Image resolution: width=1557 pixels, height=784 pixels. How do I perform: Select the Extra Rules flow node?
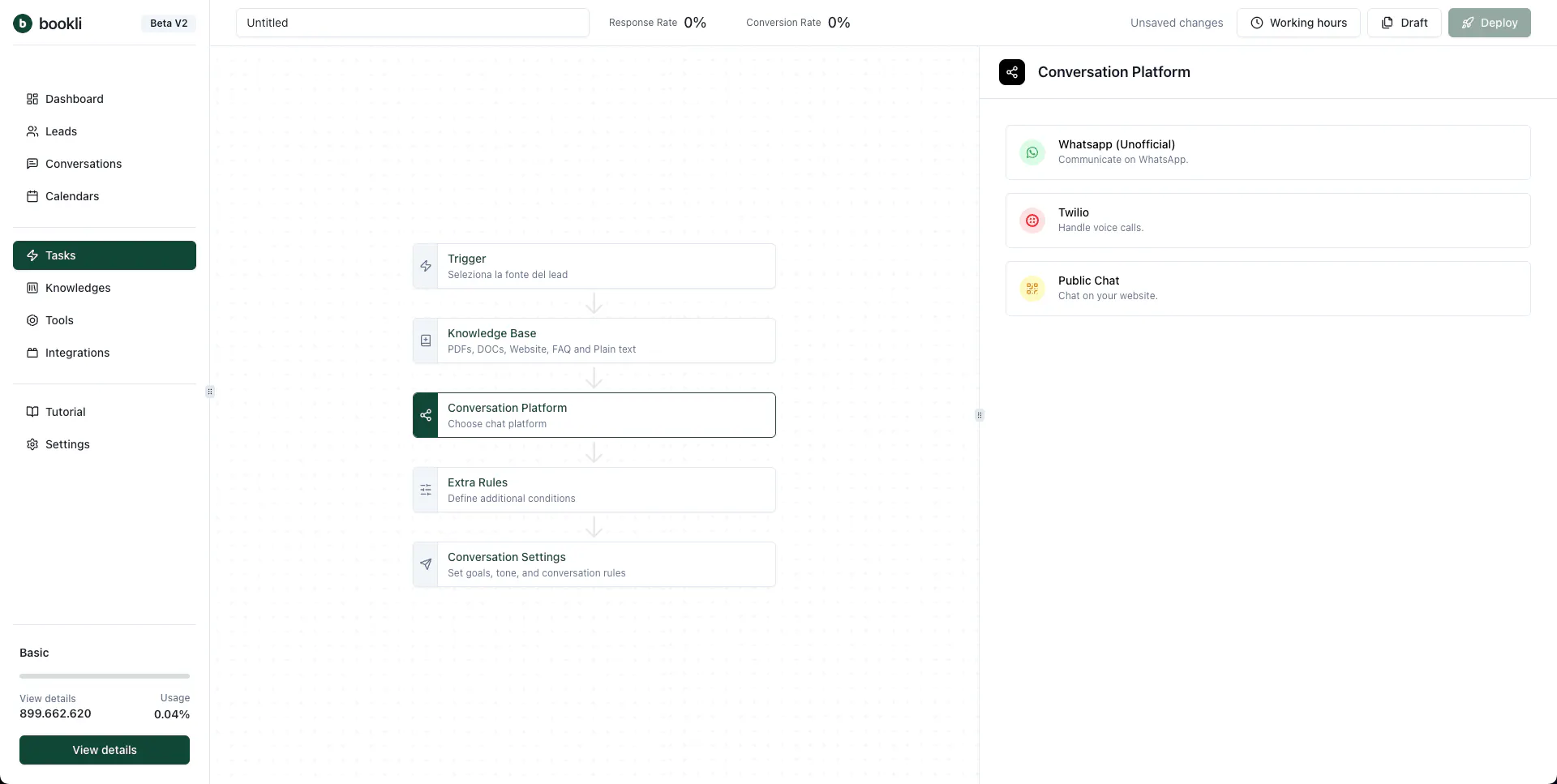[x=594, y=490]
